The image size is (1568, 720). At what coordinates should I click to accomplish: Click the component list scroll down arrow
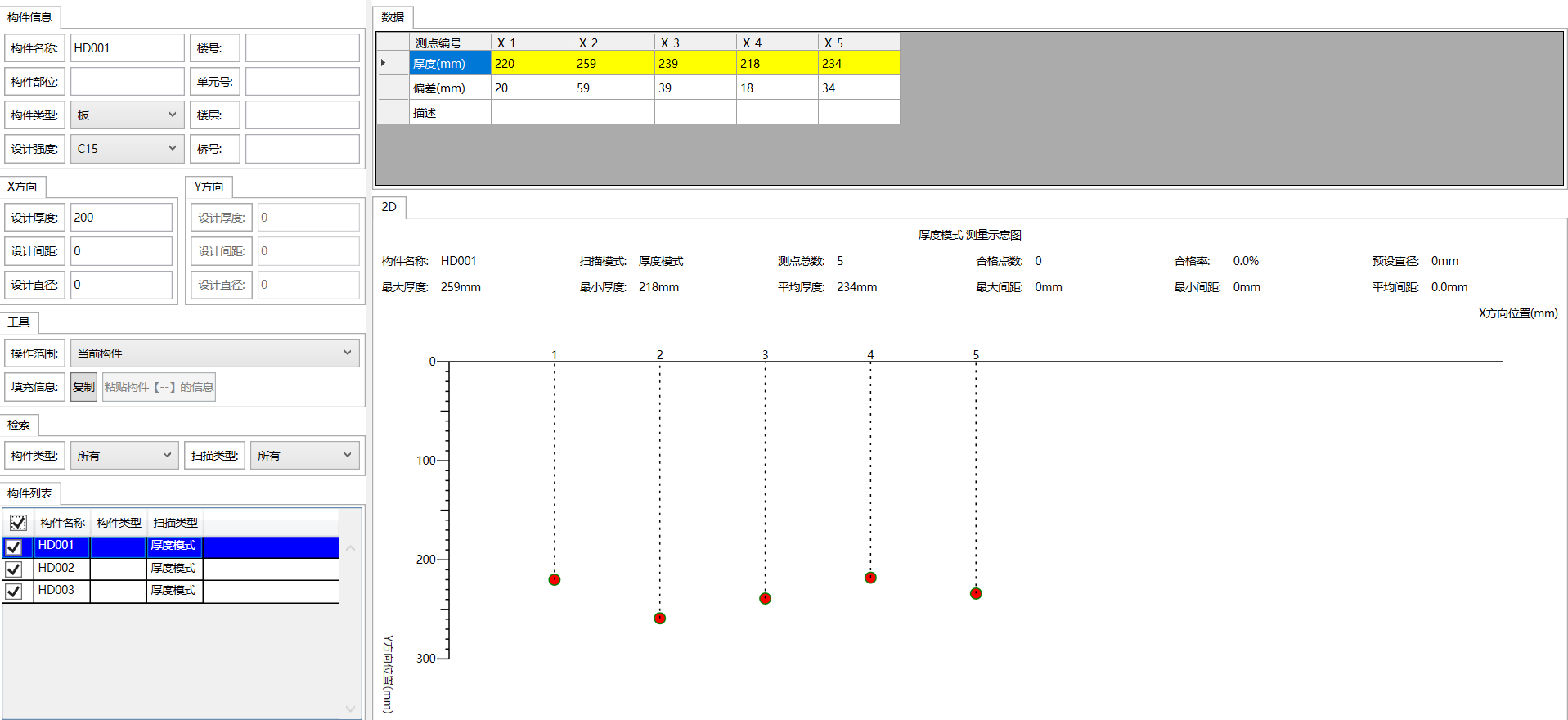pos(350,709)
